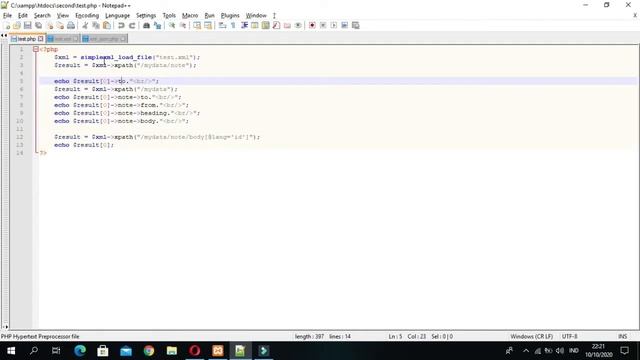Open the User Defined Language icon
The image size is (640, 360).
tap(255, 25)
